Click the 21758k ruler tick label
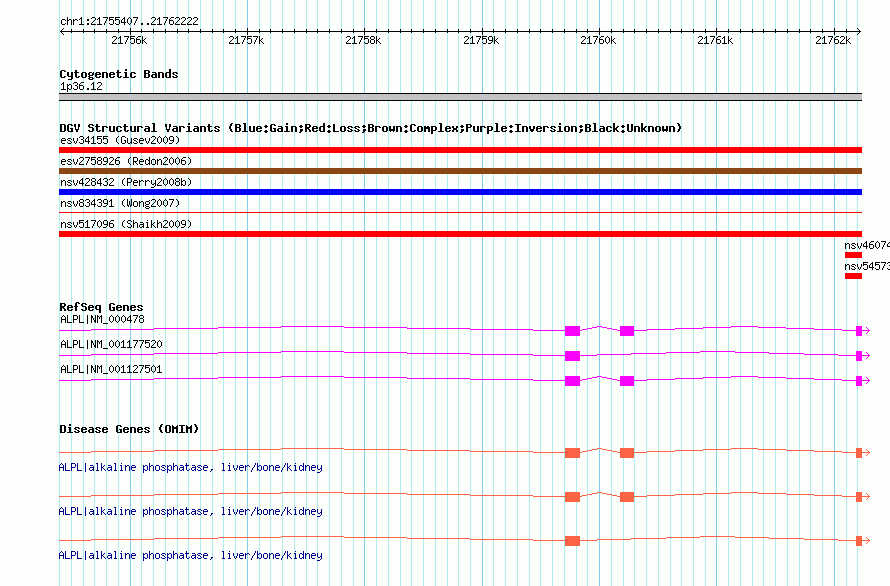This screenshot has height=586, width=890. [363, 40]
